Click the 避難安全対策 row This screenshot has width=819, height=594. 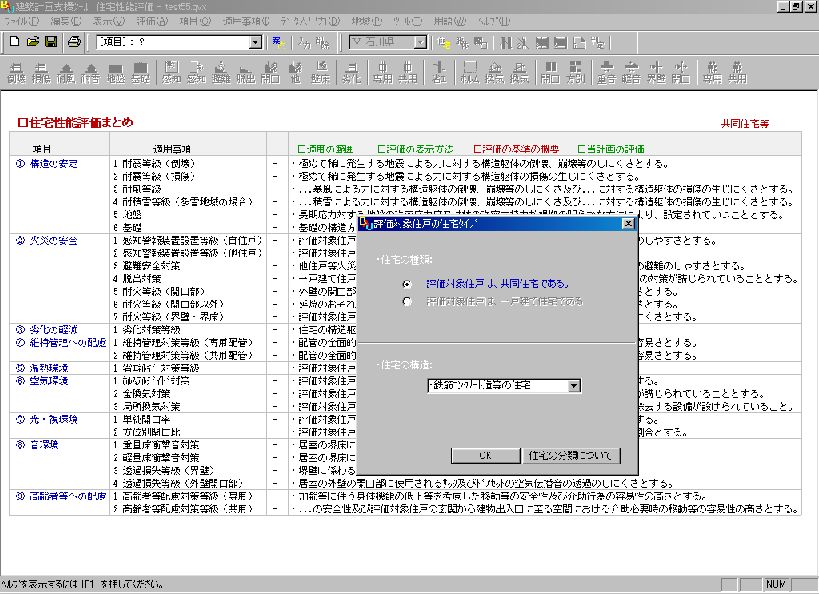pos(146,266)
